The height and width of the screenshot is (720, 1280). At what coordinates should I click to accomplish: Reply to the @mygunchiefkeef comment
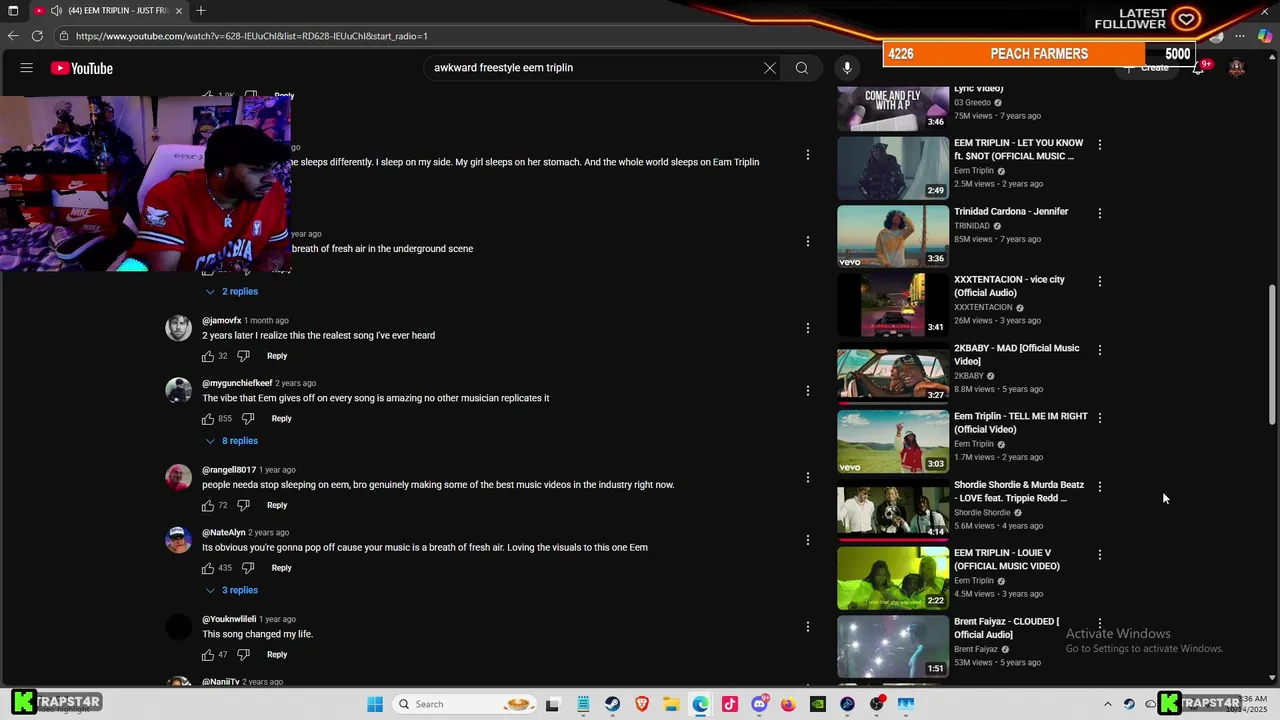click(x=282, y=419)
